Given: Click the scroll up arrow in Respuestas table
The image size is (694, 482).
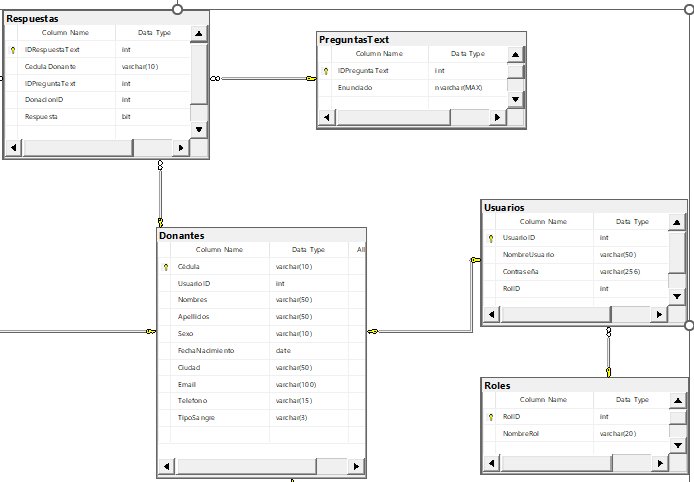Looking at the screenshot, I should click(x=198, y=33).
